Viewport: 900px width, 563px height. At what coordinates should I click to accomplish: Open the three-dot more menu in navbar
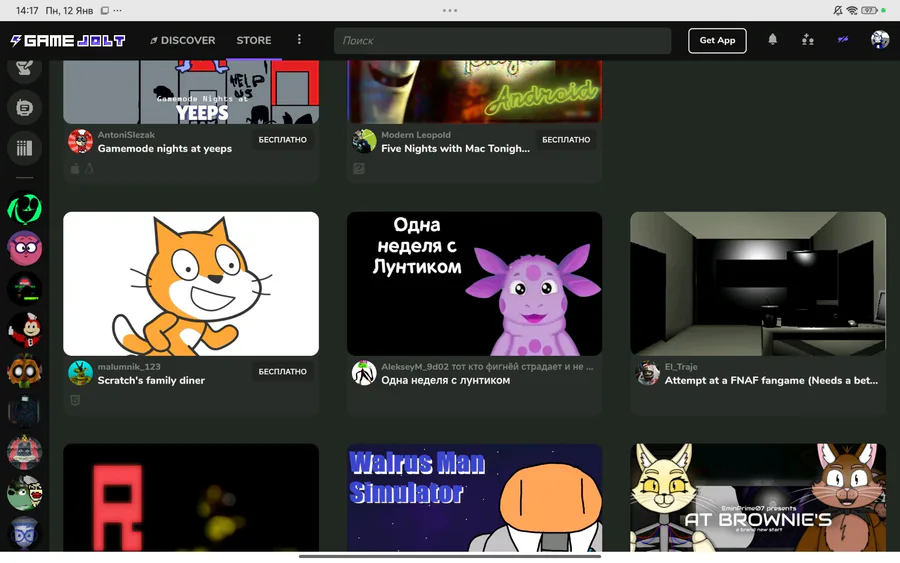(299, 40)
